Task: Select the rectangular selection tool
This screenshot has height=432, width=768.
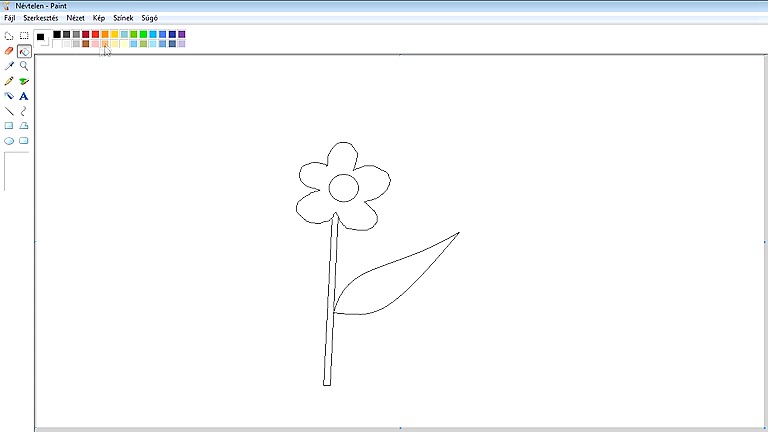Action: [24, 36]
